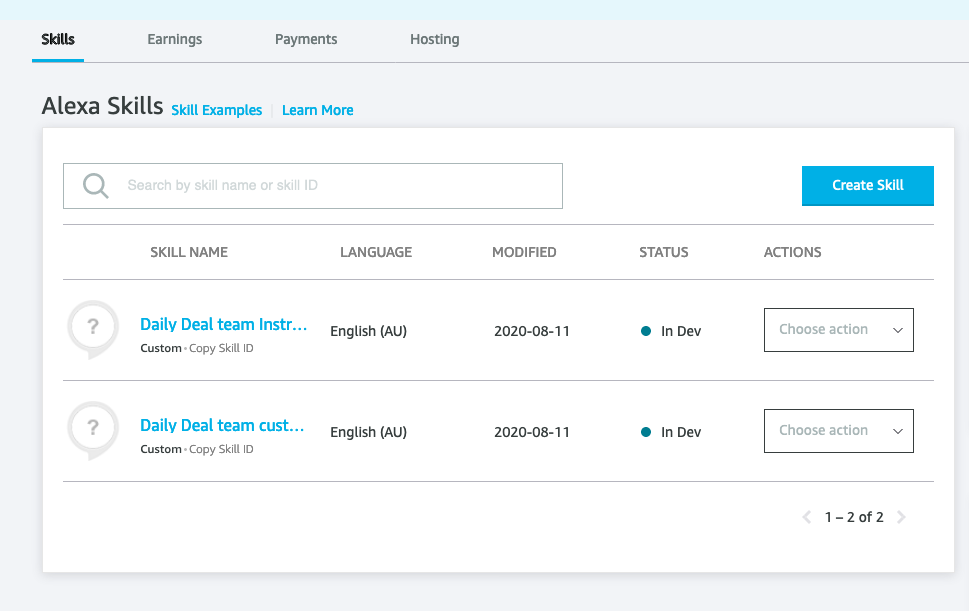Open the Daily Deal team Instr… skill

pyautogui.click(x=223, y=324)
